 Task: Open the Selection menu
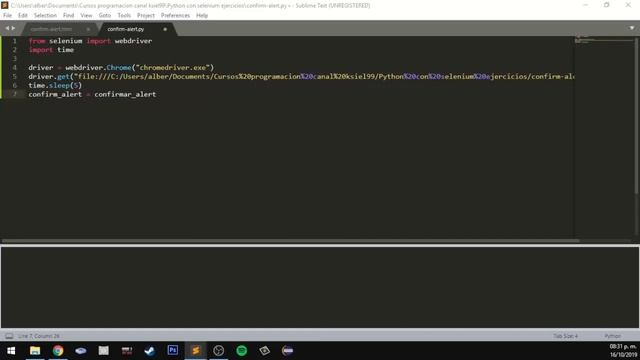45,16
